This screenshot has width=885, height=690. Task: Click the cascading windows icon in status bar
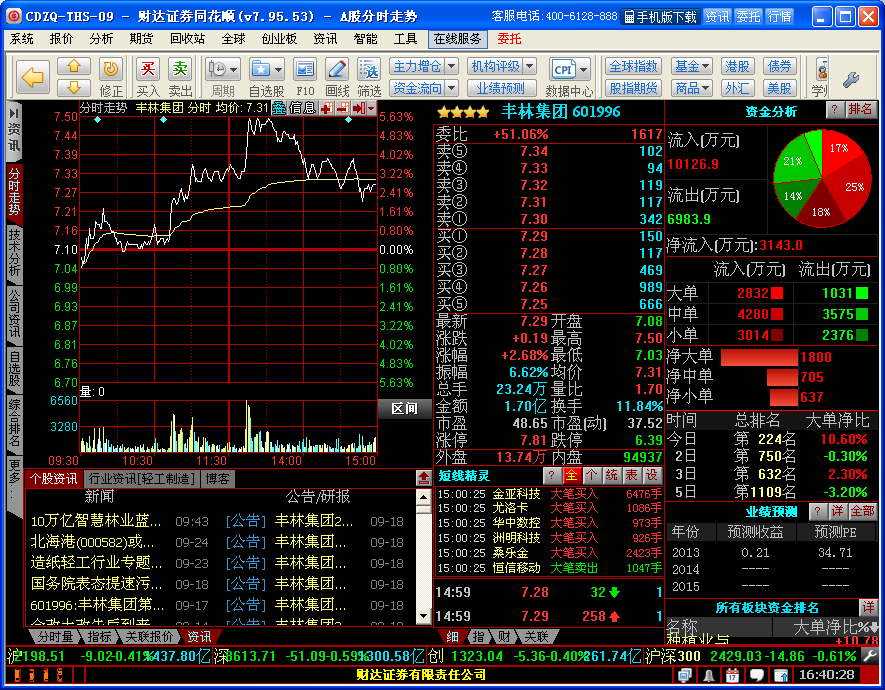(685, 675)
